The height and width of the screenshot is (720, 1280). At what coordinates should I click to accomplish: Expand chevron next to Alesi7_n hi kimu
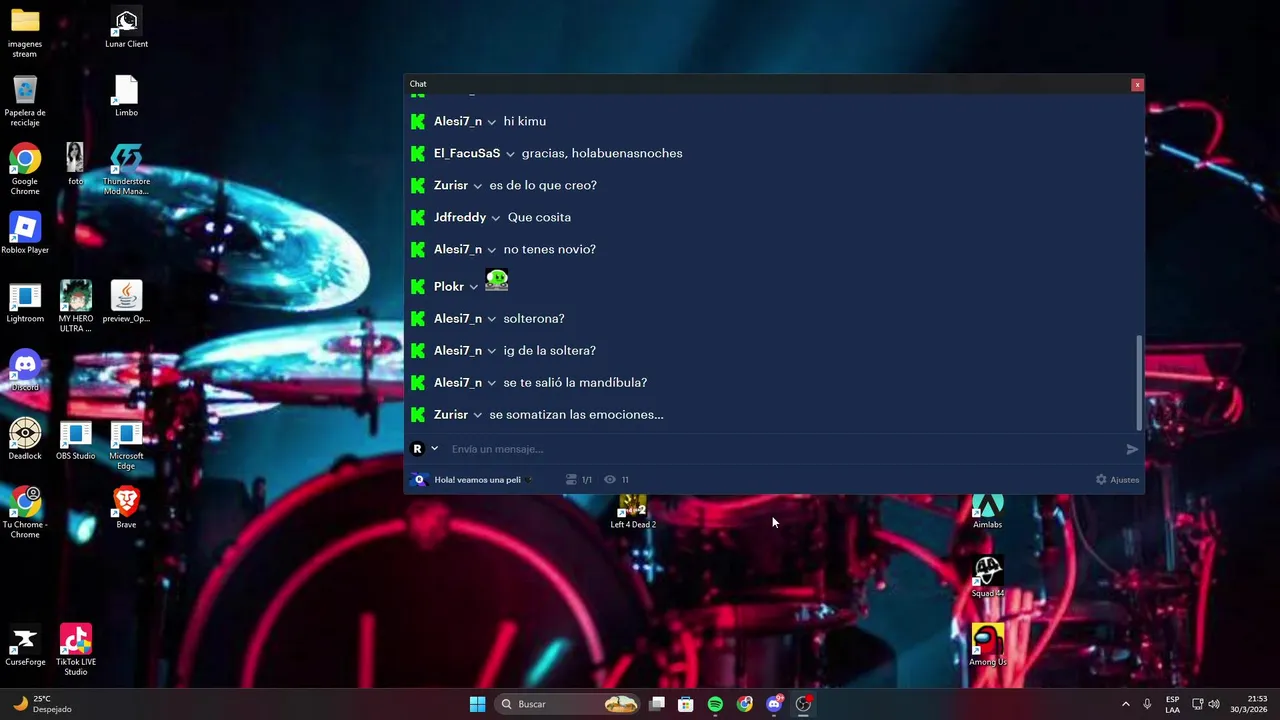coord(491,122)
